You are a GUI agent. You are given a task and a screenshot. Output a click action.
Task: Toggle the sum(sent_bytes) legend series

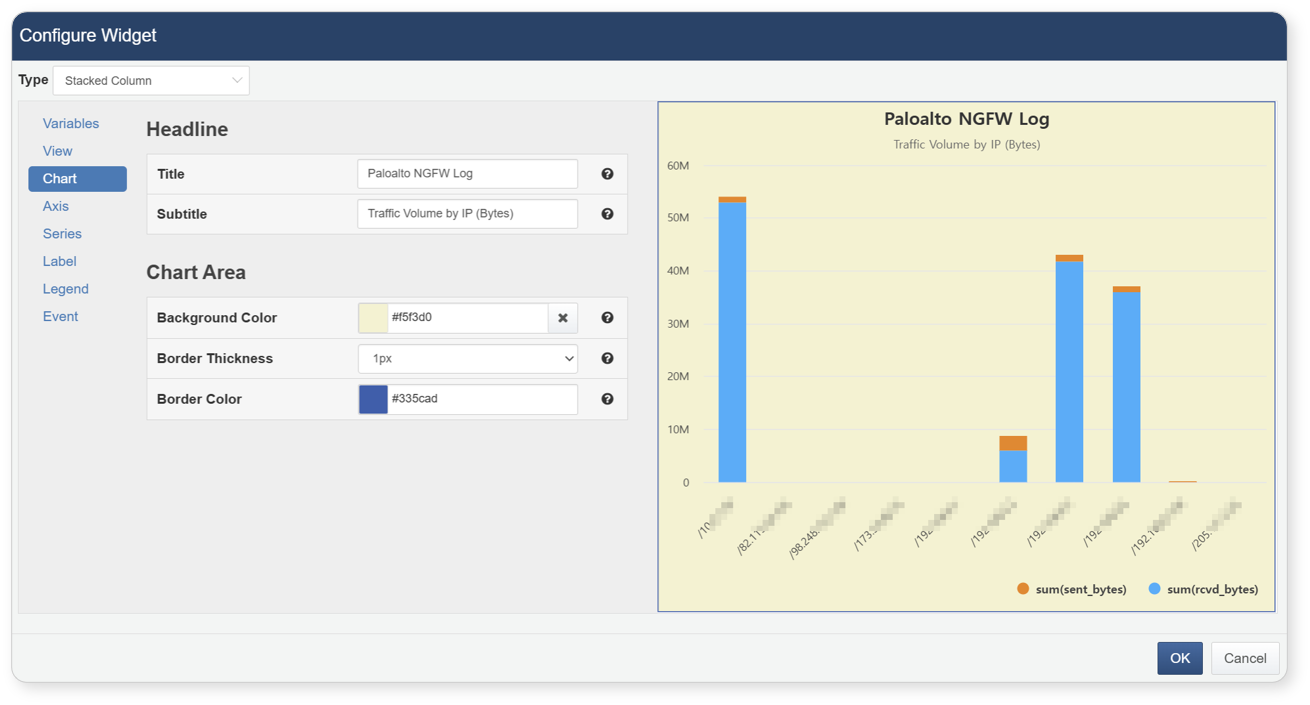click(x=1071, y=589)
